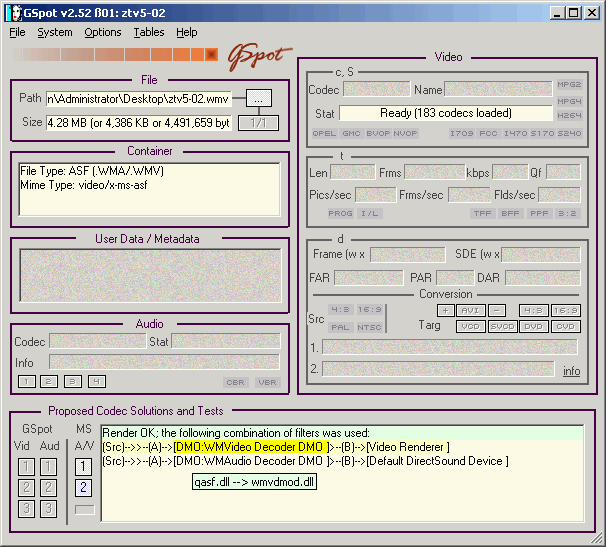The width and height of the screenshot is (606, 547).
Task: Select the VCD target button
Action: [x=470, y=327]
